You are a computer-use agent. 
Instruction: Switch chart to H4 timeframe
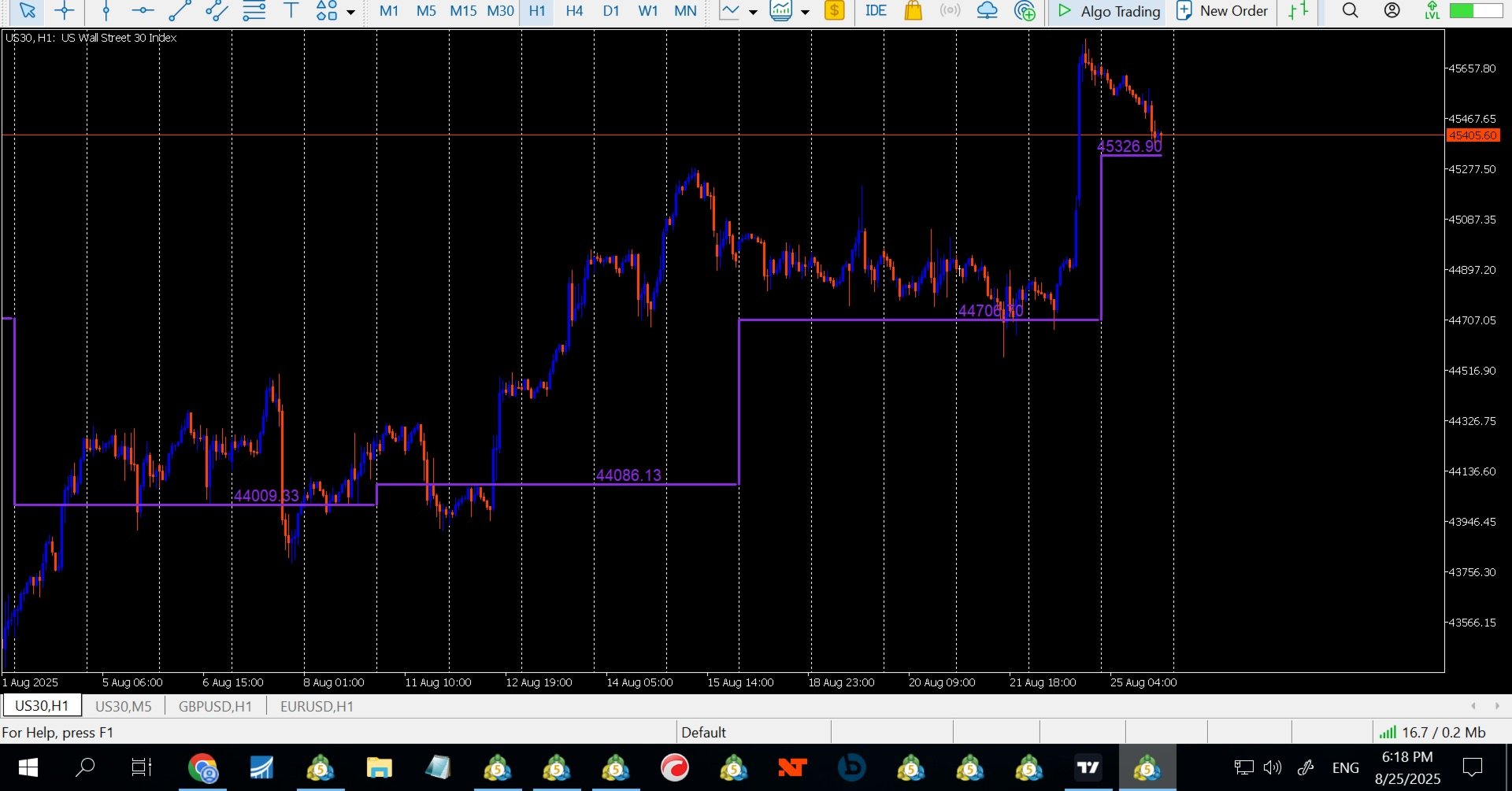point(574,11)
